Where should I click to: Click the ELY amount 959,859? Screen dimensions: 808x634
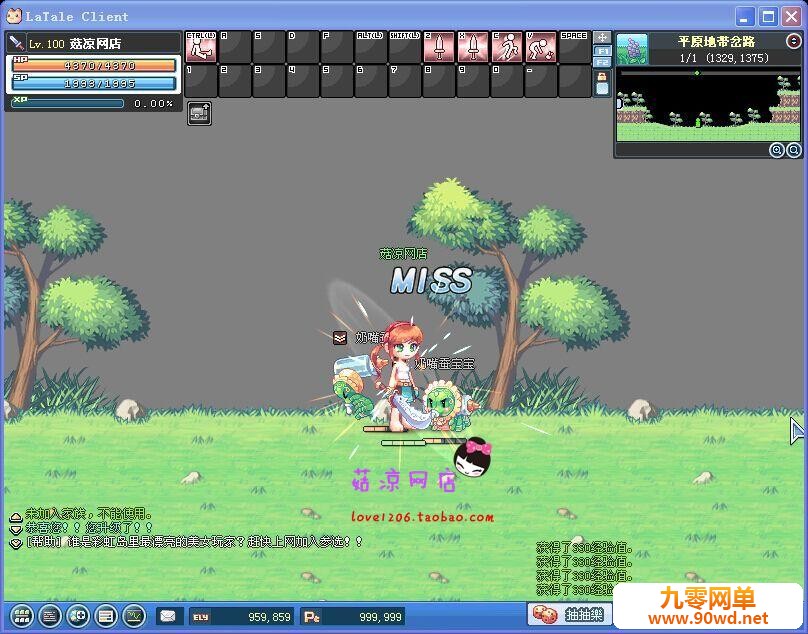click(270, 617)
